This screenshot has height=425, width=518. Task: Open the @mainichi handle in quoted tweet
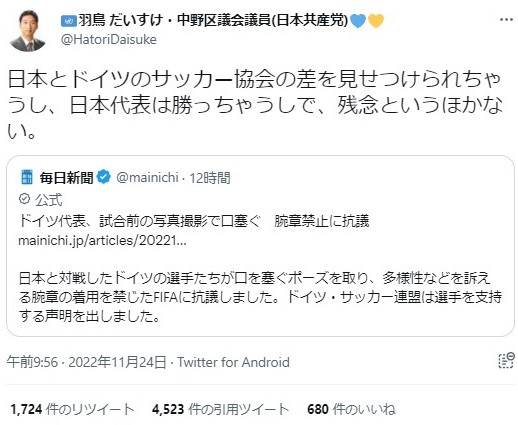click(x=147, y=178)
